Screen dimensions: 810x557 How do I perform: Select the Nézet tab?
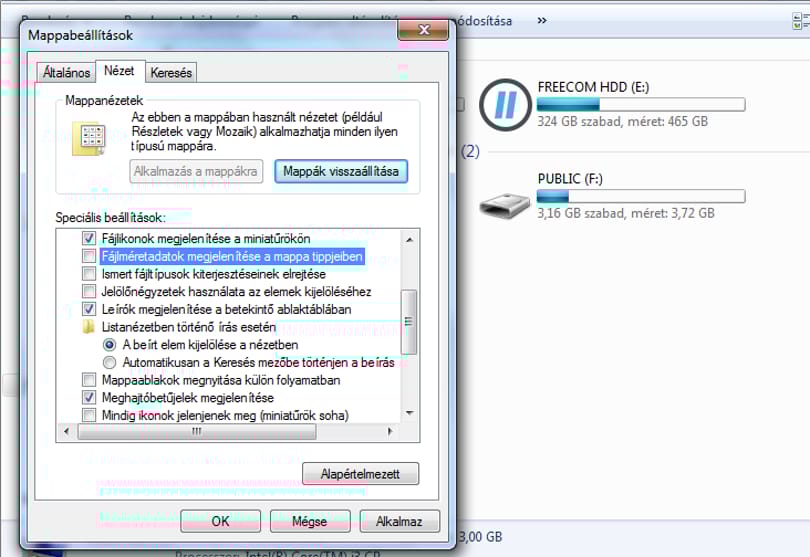tap(119, 70)
